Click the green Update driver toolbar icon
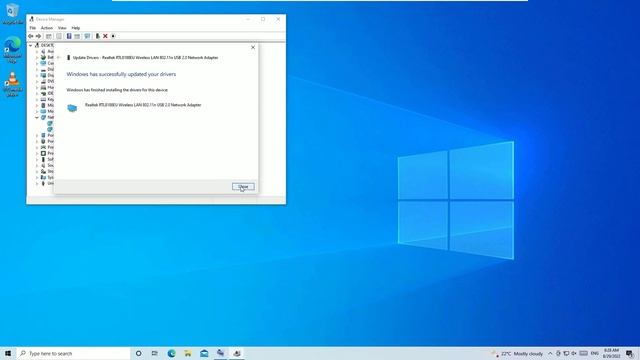 point(97,36)
